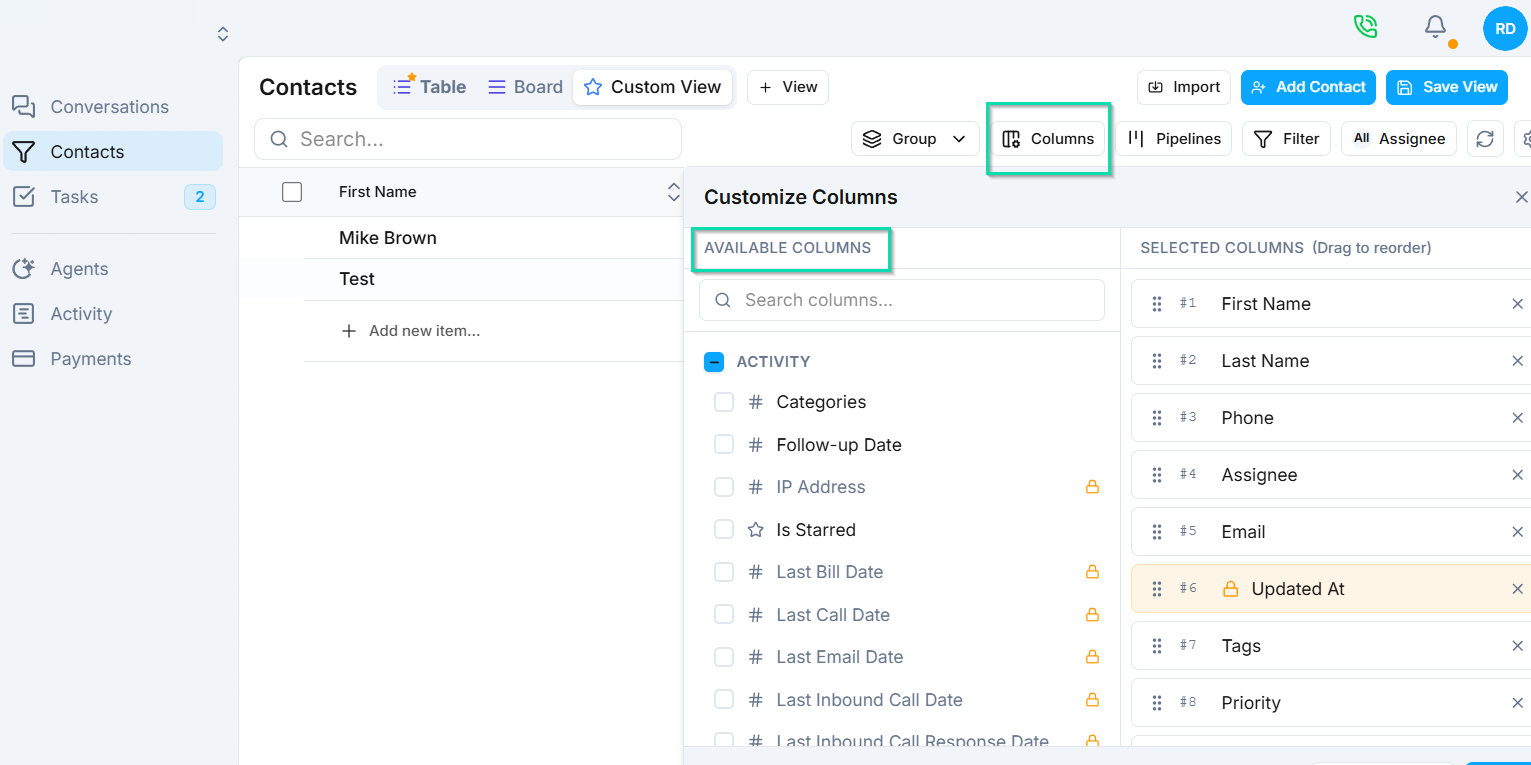Click the green phone call icon
The height and width of the screenshot is (765, 1531).
click(x=1365, y=26)
